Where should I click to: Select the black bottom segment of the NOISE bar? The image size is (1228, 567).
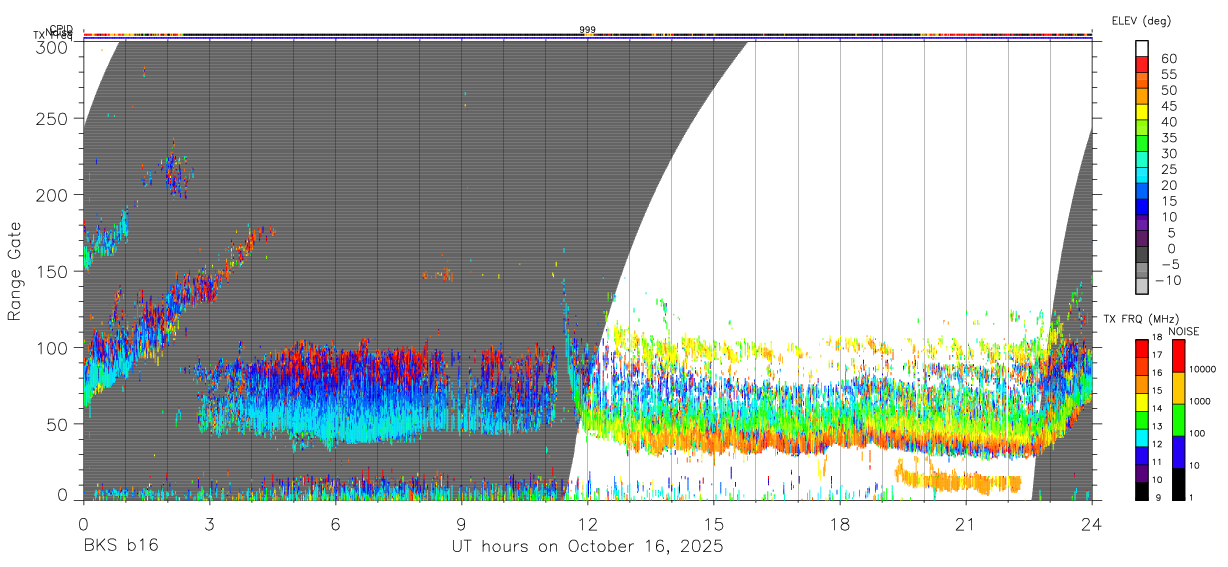pos(1179,483)
